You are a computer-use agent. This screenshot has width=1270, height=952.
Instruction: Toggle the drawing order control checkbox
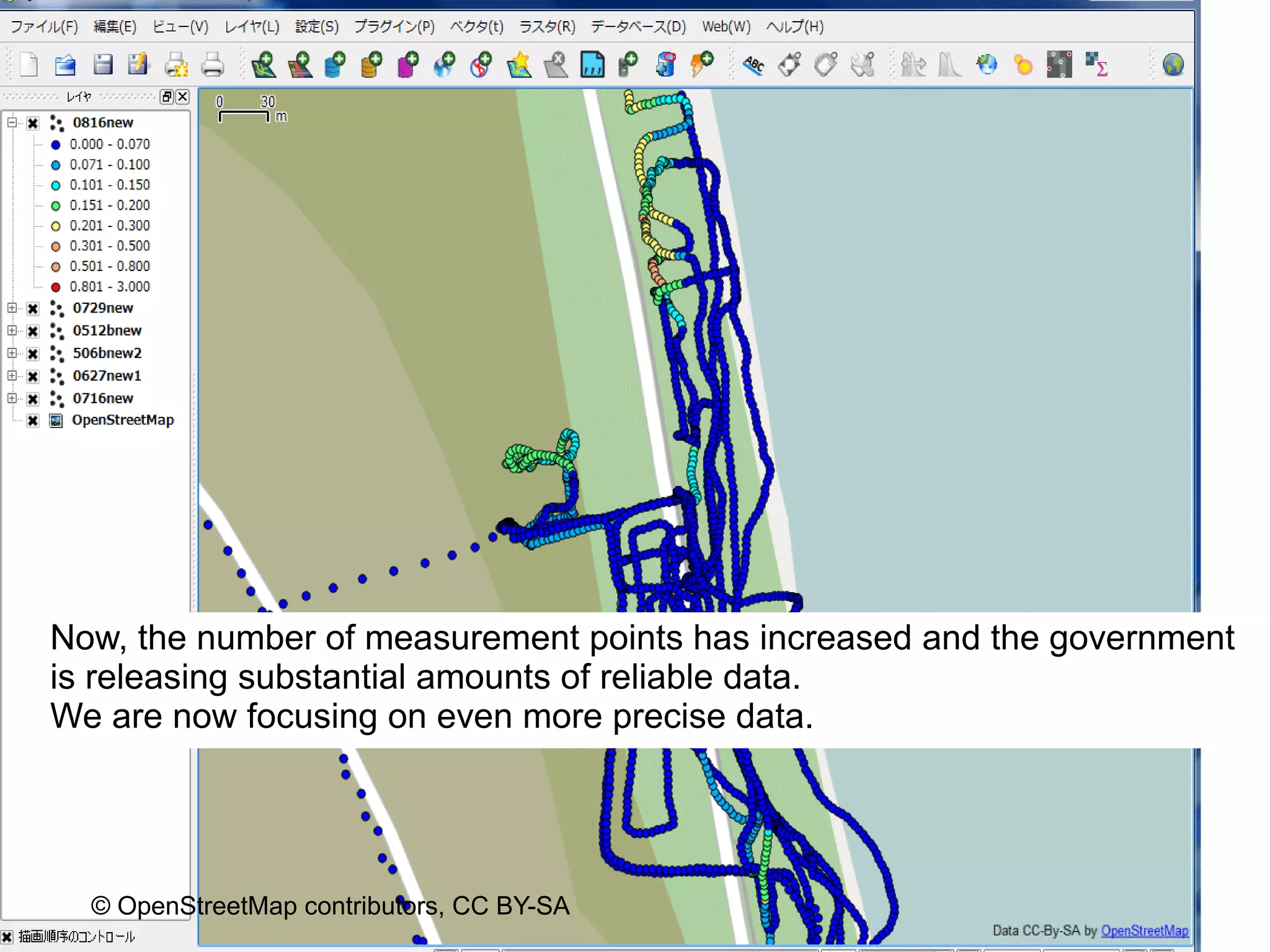coord(7,936)
